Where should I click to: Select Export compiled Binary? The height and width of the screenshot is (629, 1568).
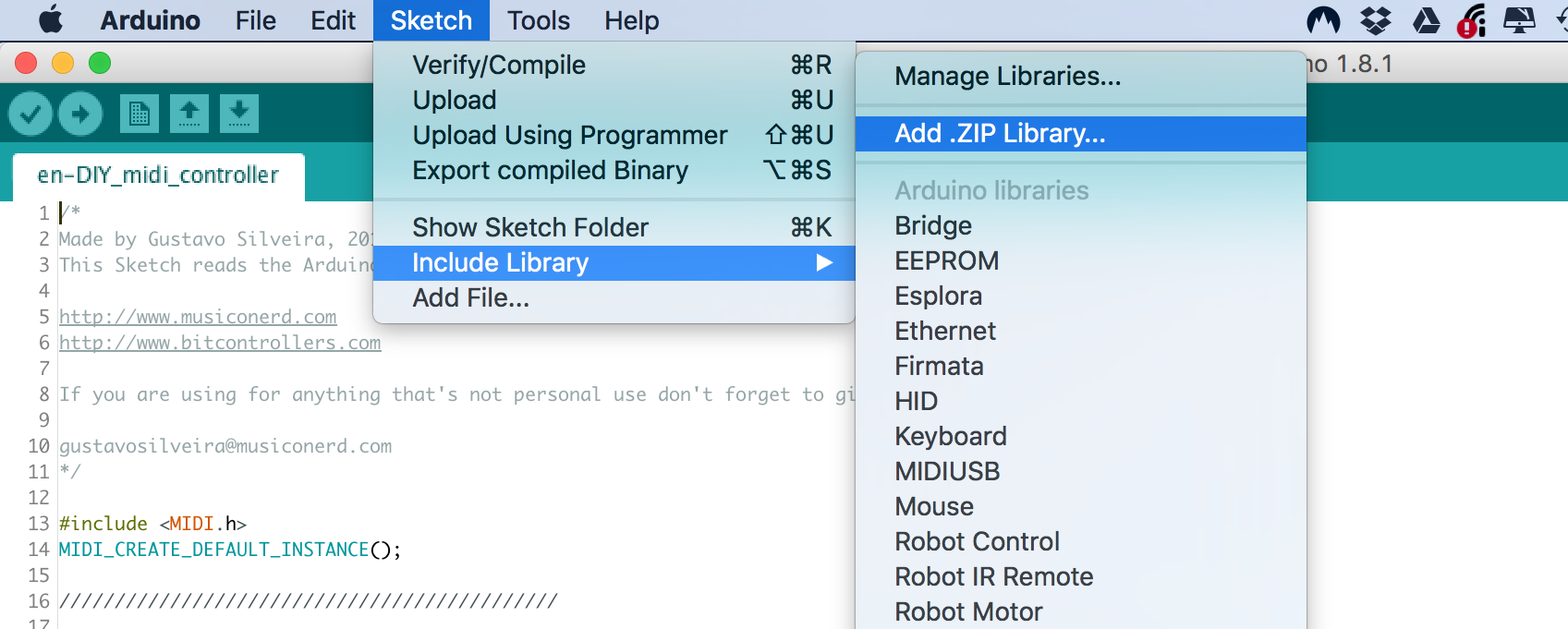550,171
